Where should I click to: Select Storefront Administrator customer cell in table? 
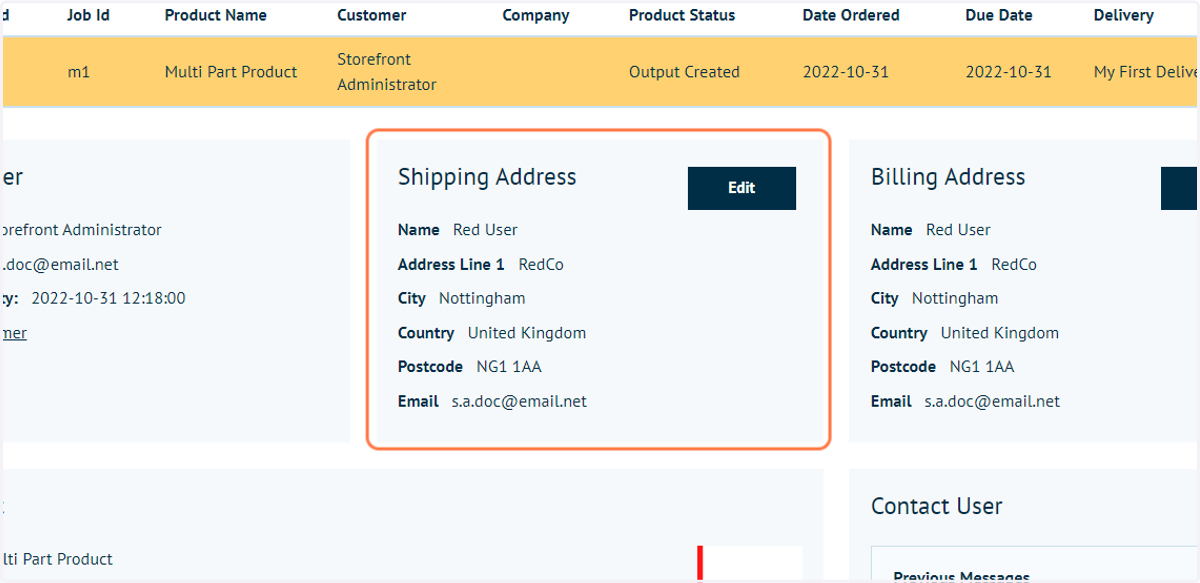pos(387,72)
